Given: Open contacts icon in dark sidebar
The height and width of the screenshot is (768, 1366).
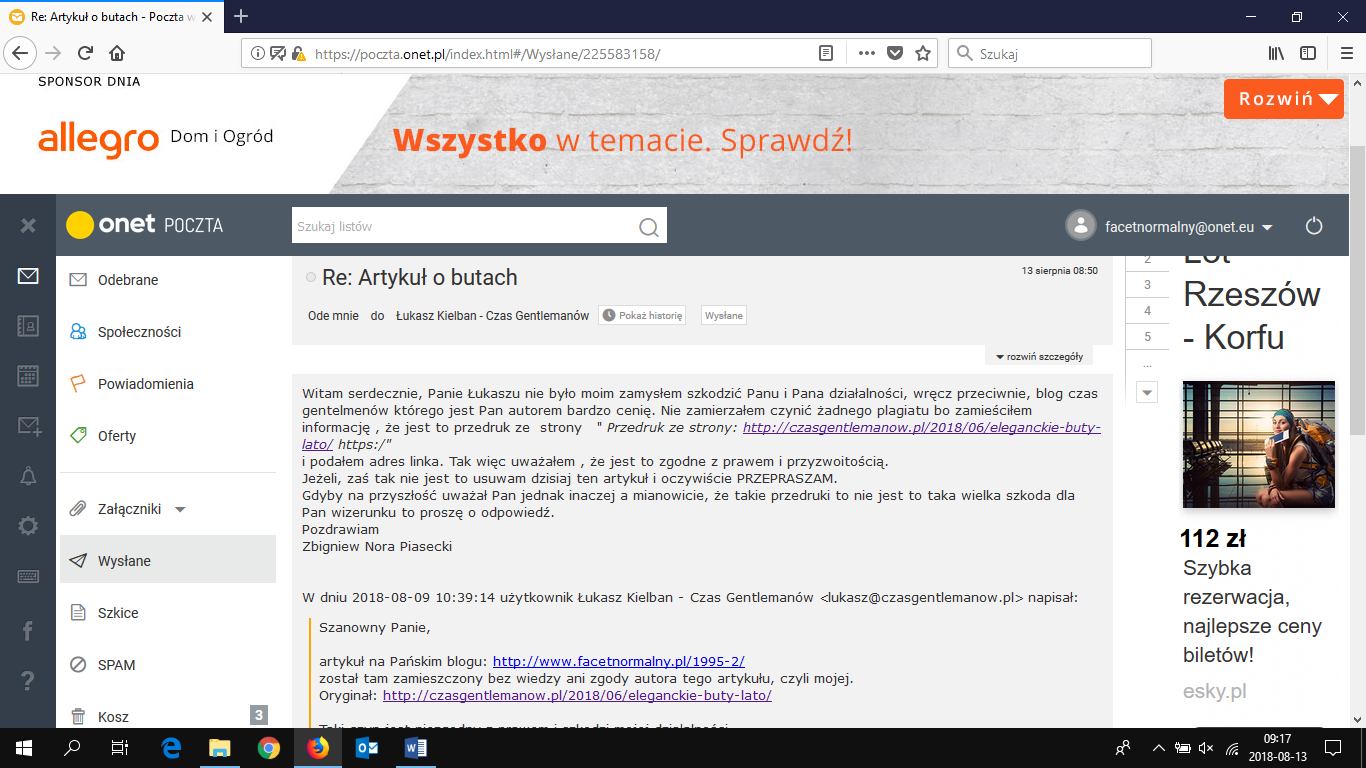Looking at the screenshot, I should 28,326.
